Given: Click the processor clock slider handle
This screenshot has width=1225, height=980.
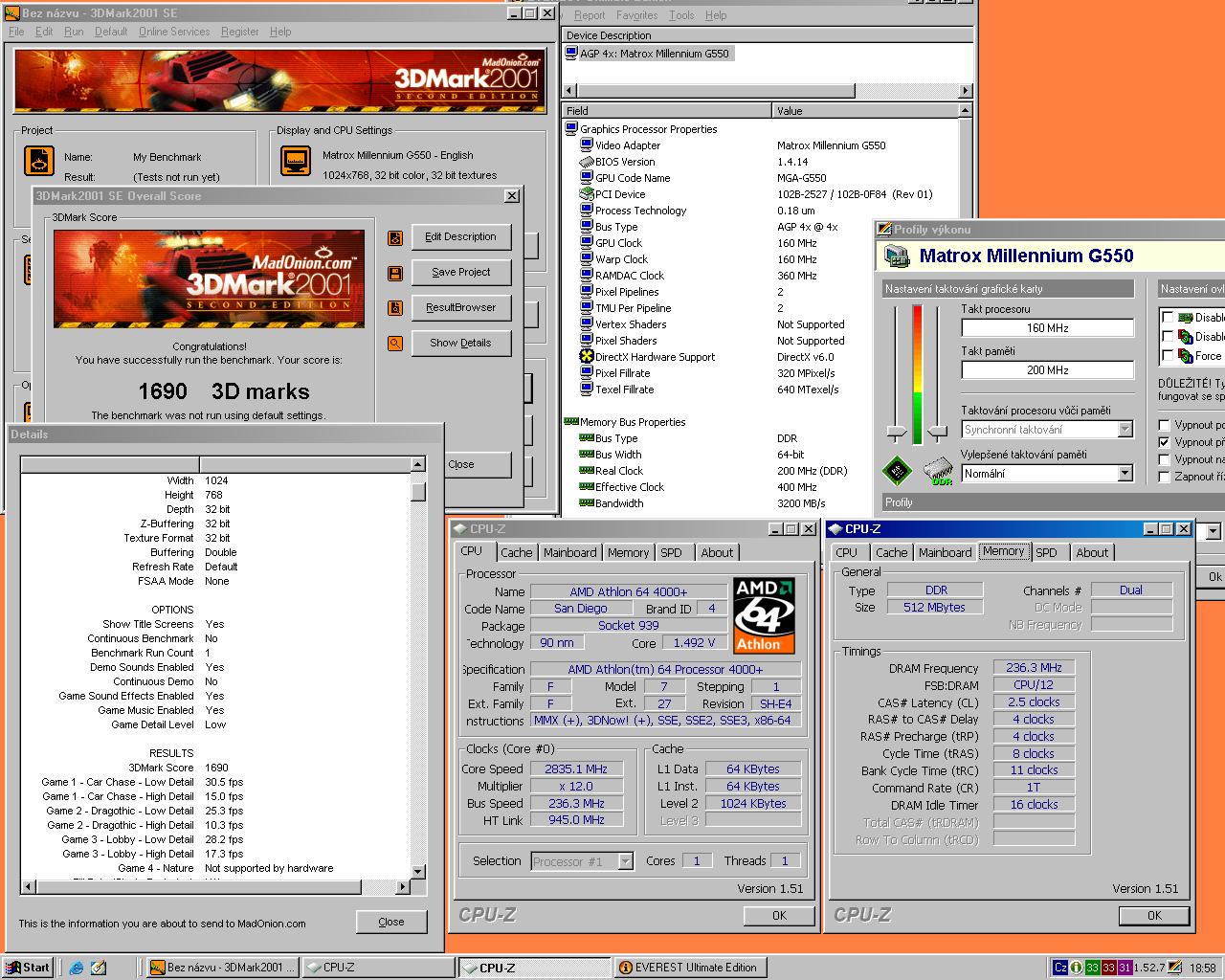Looking at the screenshot, I should click(896, 433).
